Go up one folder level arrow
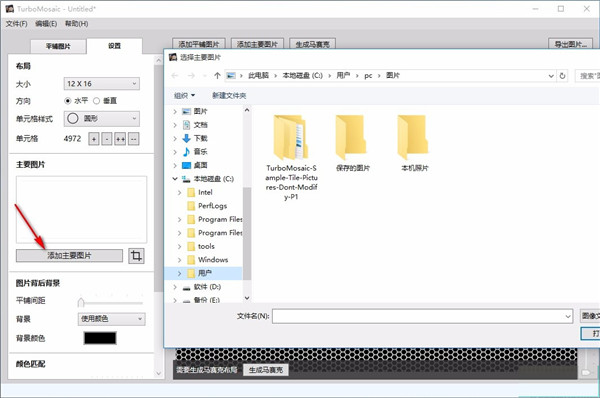The image size is (600, 398). click(x=217, y=76)
